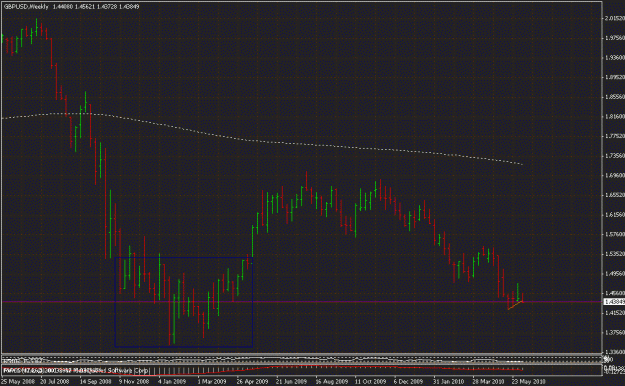Click the 28 Mar 2010 date label
The height and width of the screenshot is (386, 625).
click(x=488, y=382)
